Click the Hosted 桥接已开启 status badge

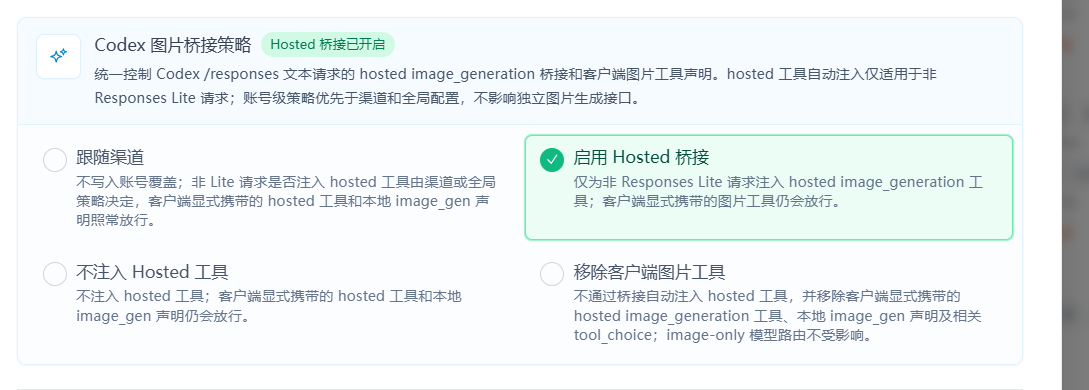[328, 44]
